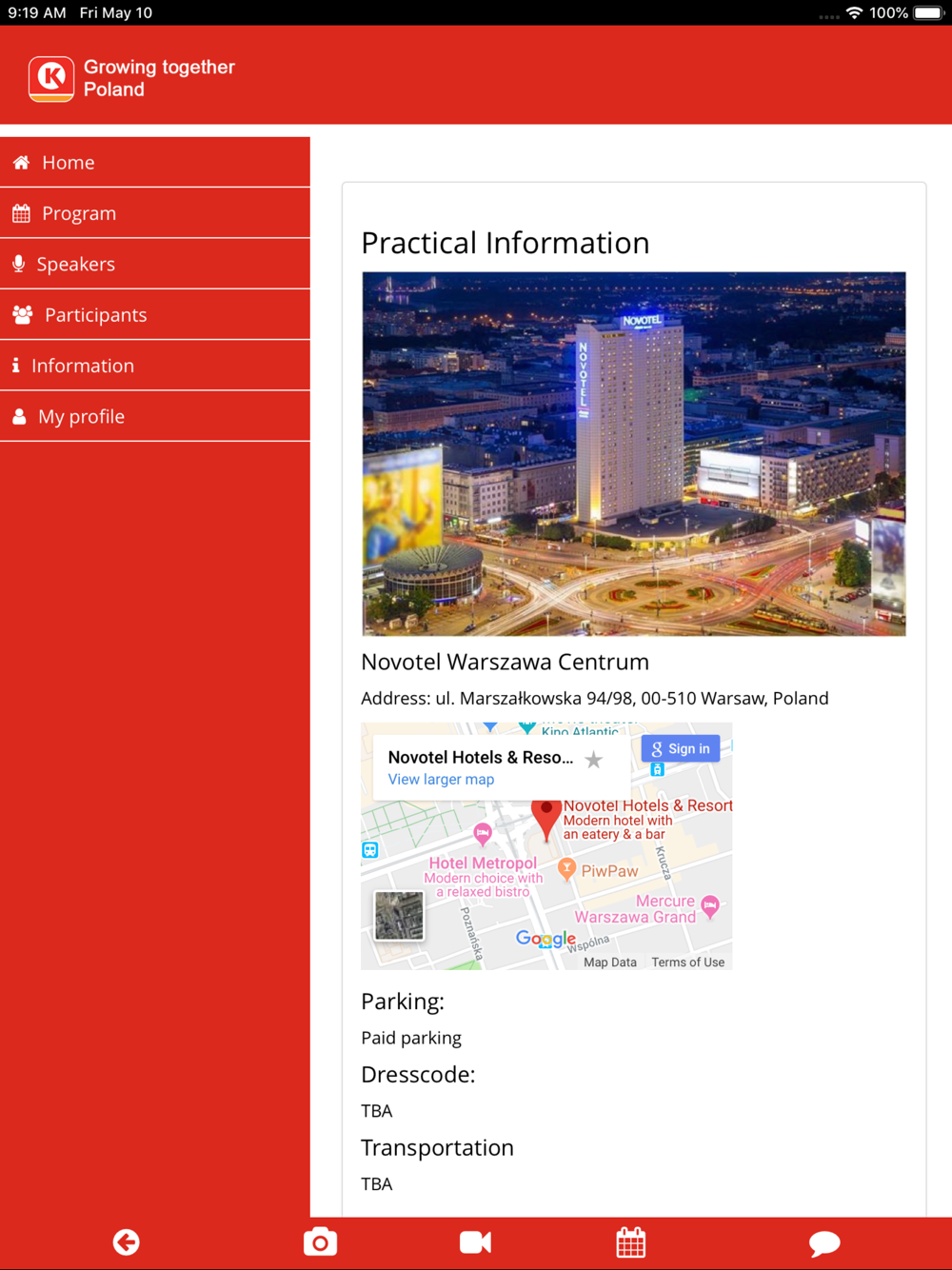Click the Novotel Warszawa Centrum heading
The height and width of the screenshot is (1270, 952).
[x=505, y=662]
